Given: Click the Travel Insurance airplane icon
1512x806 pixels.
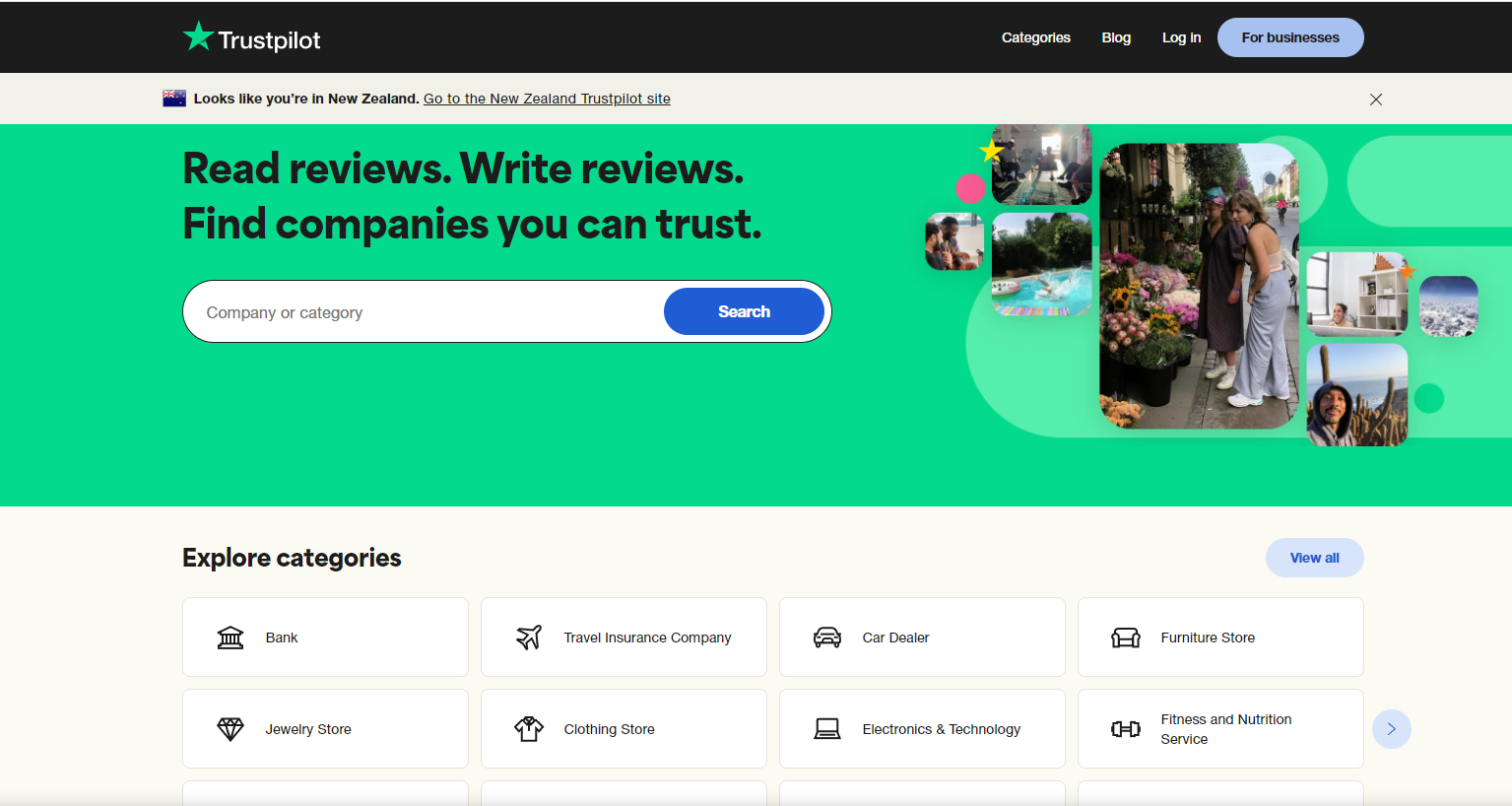Looking at the screenshot, I should point(529,638).
